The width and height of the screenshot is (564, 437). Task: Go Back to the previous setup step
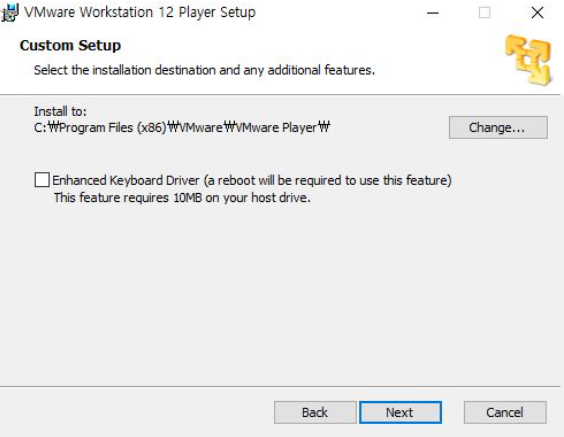315,412
